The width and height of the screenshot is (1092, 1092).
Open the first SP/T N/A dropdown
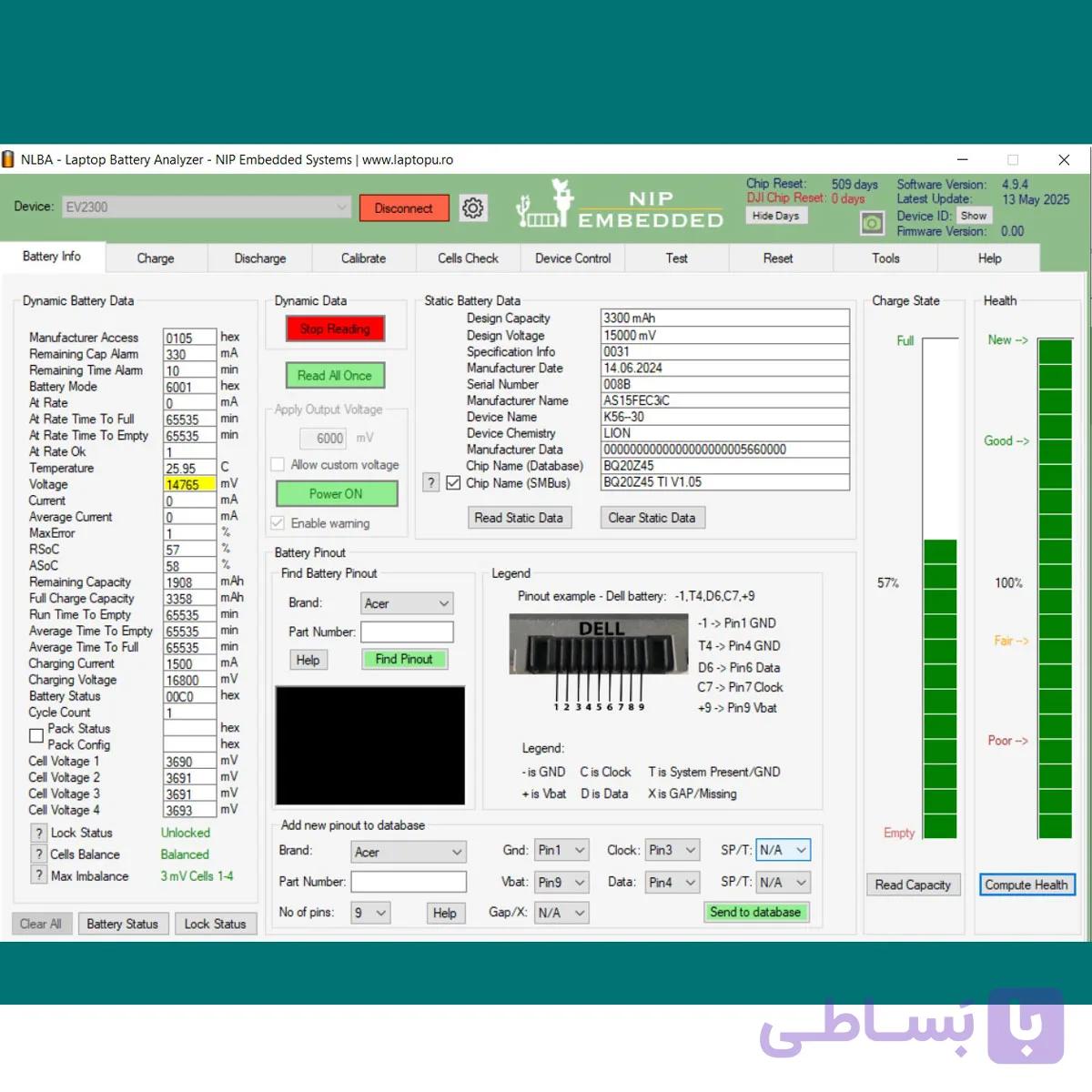[784, 850]
